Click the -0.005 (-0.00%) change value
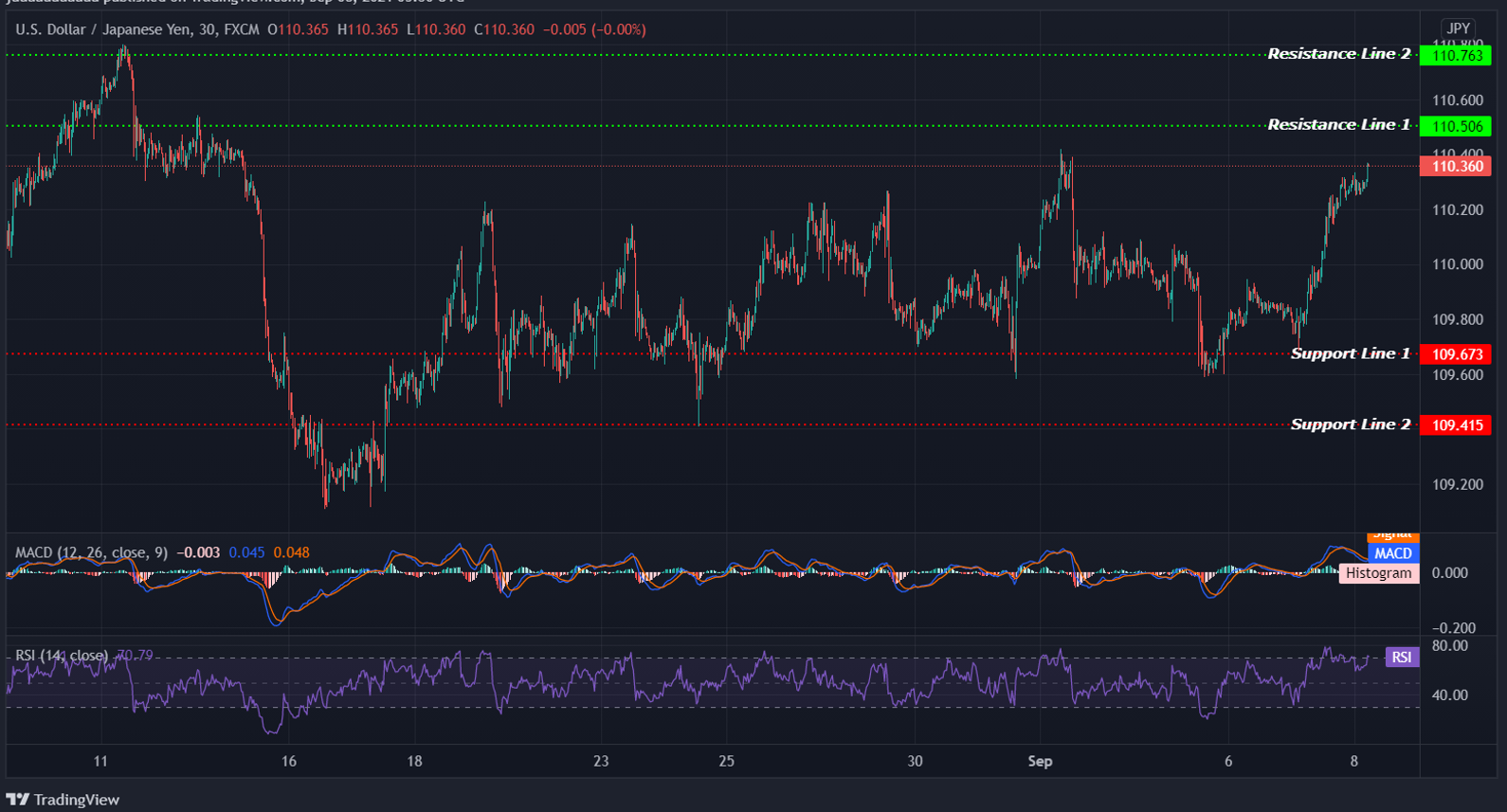The width and height of the screenshot is (1507, 812). (x=594, y=29)
